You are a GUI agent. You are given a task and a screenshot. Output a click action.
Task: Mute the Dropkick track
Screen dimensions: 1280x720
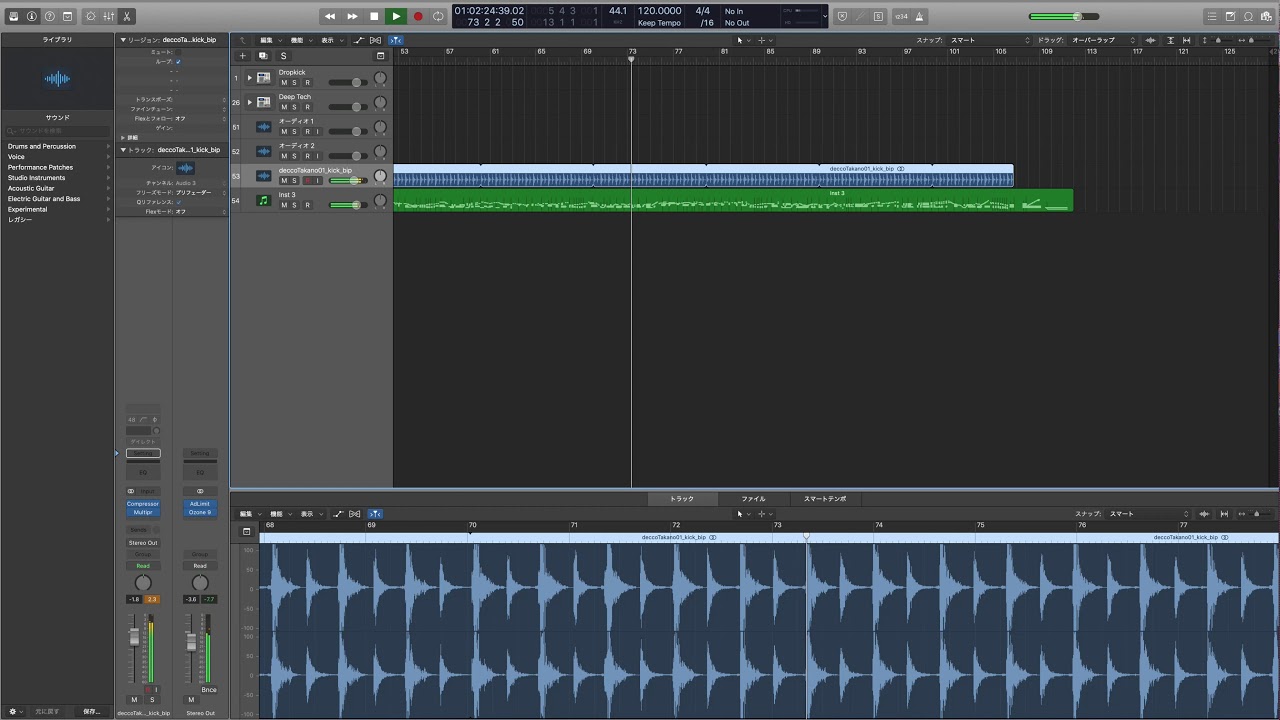[284, 82]
